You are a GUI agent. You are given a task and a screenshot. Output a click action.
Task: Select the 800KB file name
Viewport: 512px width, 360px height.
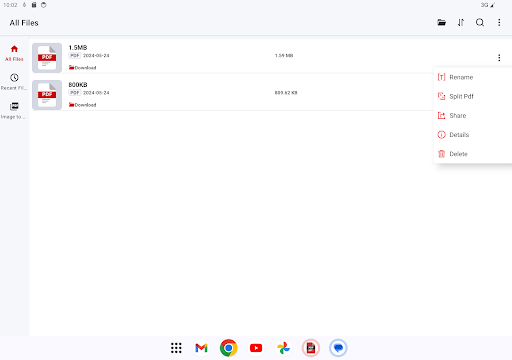(x=78, y=85)
